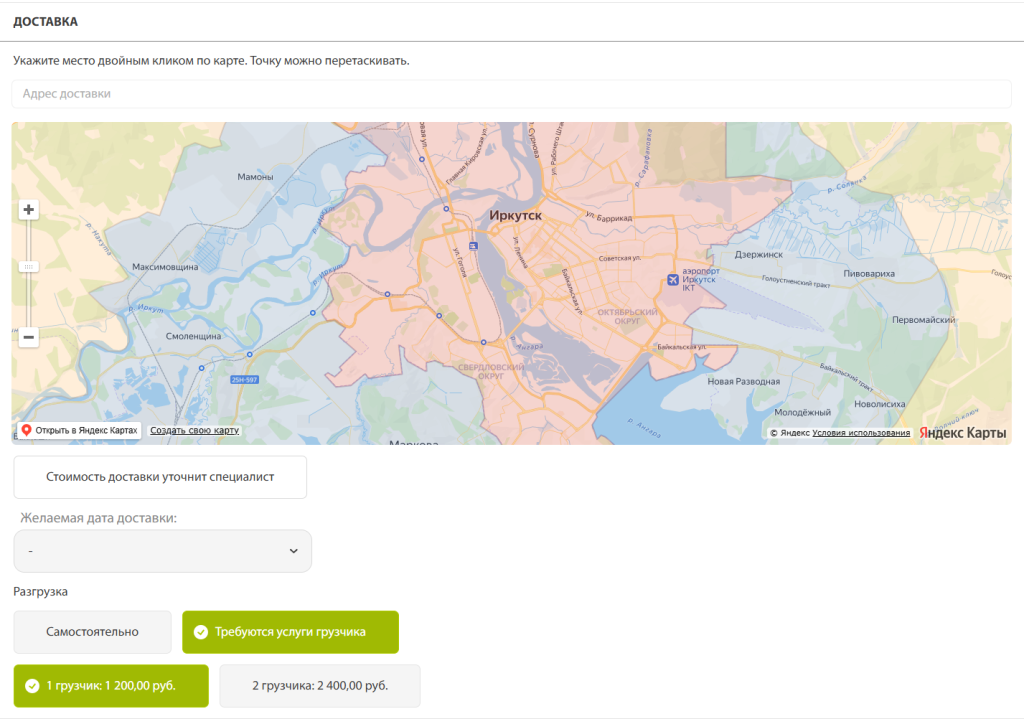The width and height of the screenshot is (1024, 719).
Task: Click Молодёжный label on map
Action: [803, 412]
